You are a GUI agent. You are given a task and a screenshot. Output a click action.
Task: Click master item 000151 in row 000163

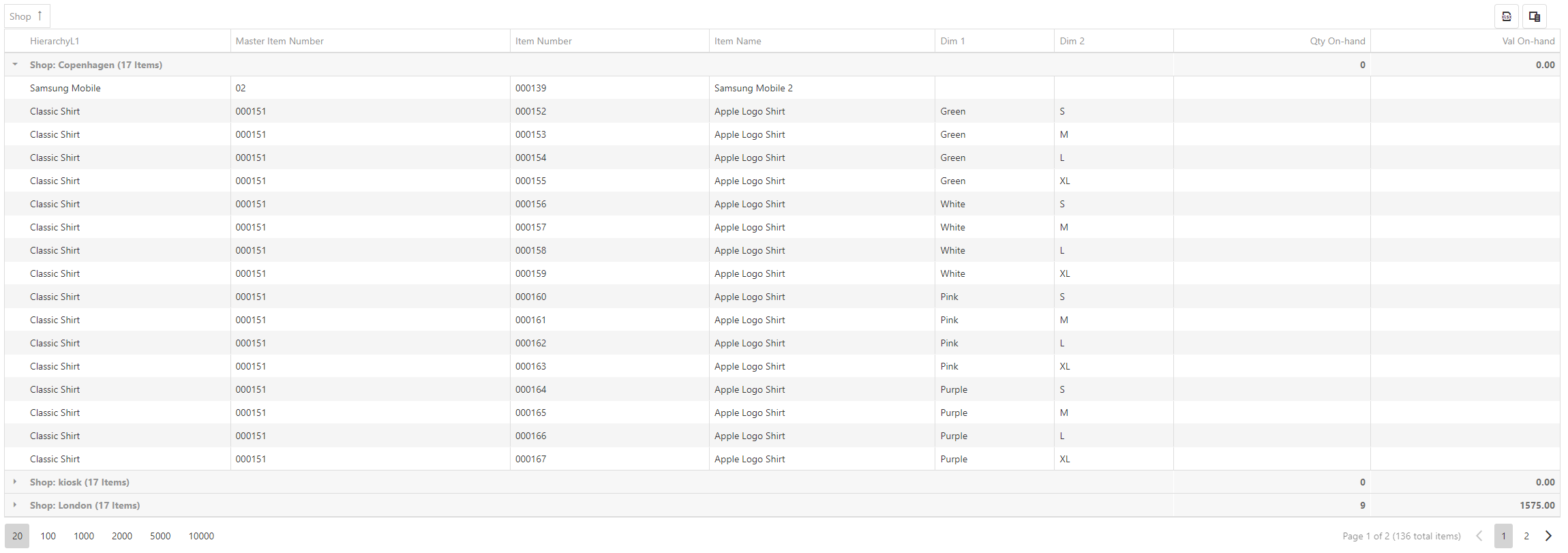coord(251,366)
